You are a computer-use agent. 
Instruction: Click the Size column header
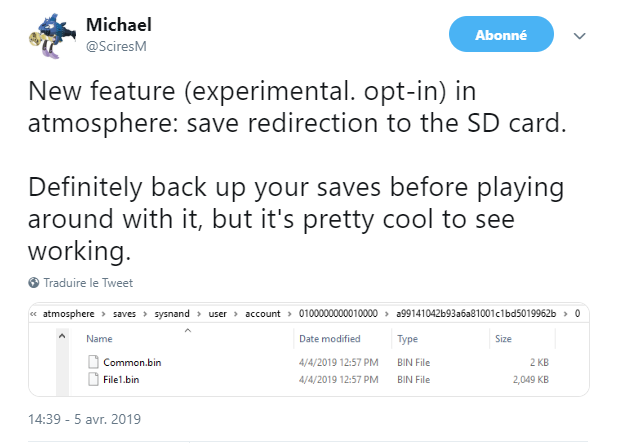tap(503, 338)
